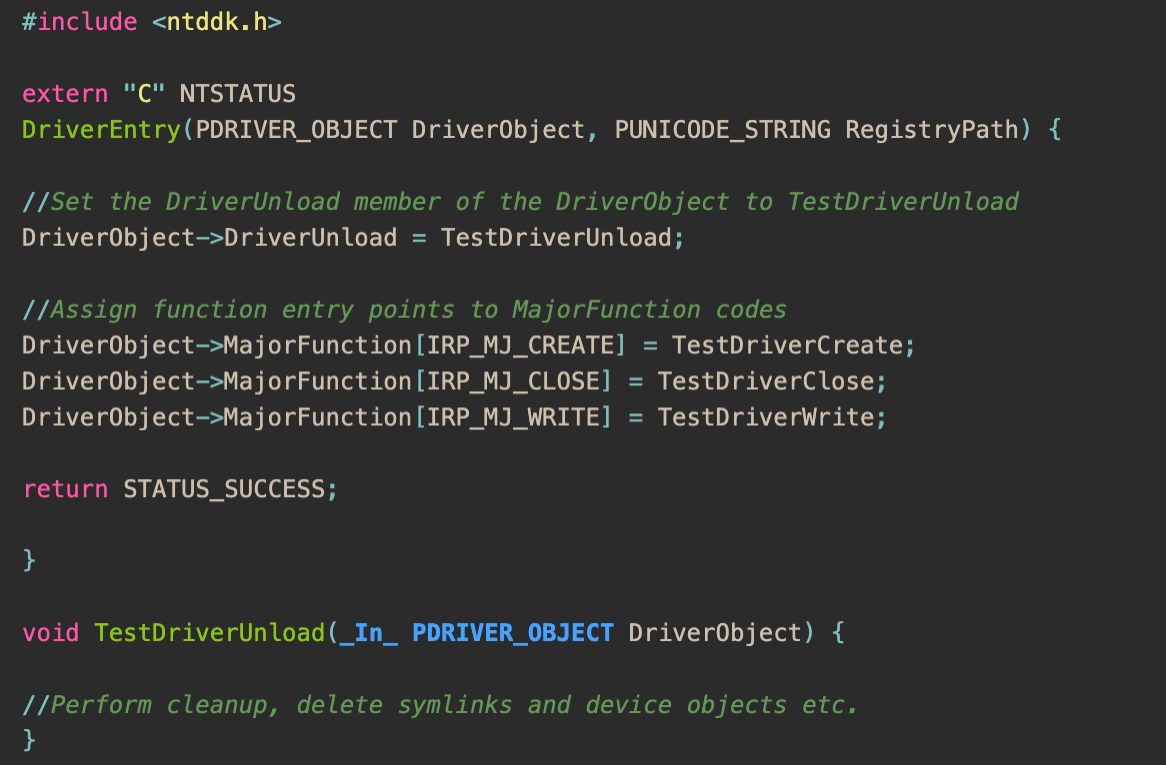Click the TestDriverClose identifier
The width and height of the screenshot is (1166, 765).
(x=766, y=381)
